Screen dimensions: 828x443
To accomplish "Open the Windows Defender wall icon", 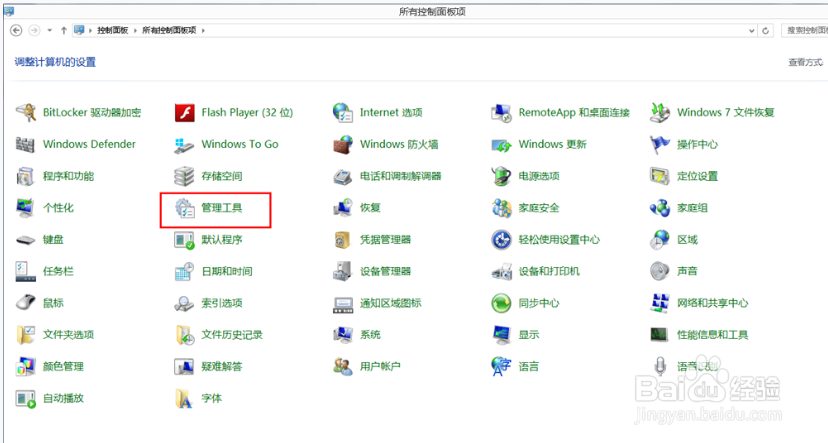I will (x=25, y=144).
